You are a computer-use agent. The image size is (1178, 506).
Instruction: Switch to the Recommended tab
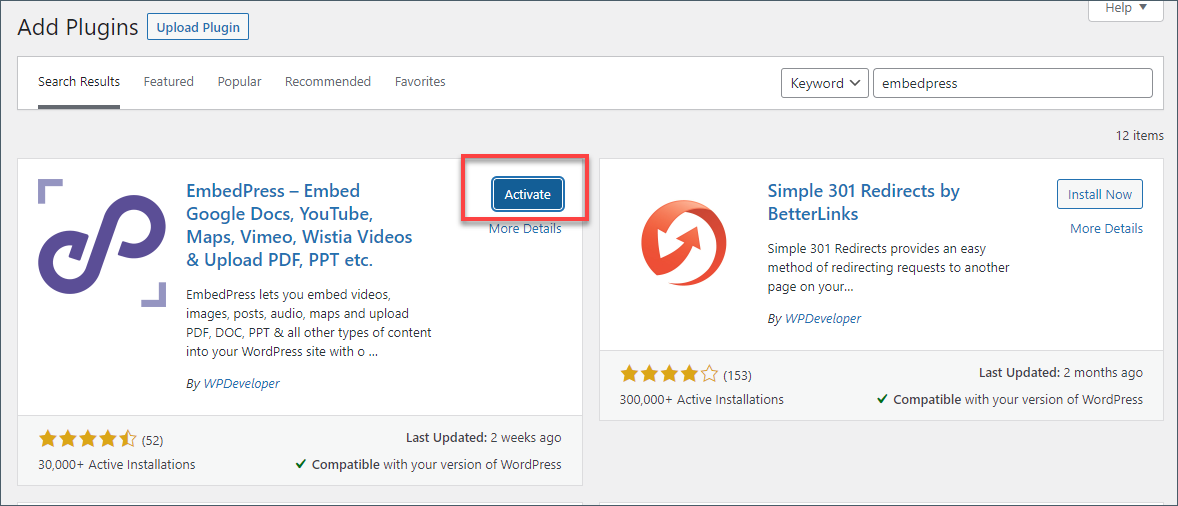[328, 82]
